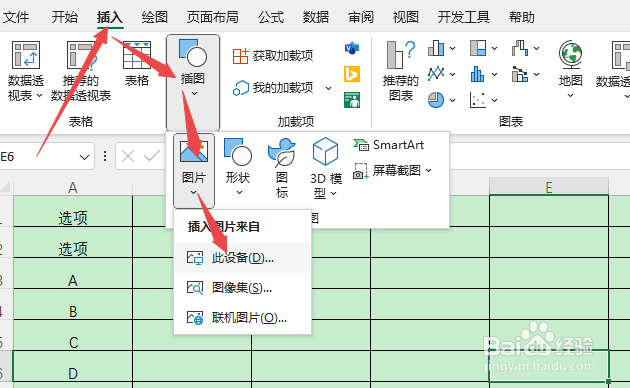Click the 图标 icons button

click(x=282, y=168)
